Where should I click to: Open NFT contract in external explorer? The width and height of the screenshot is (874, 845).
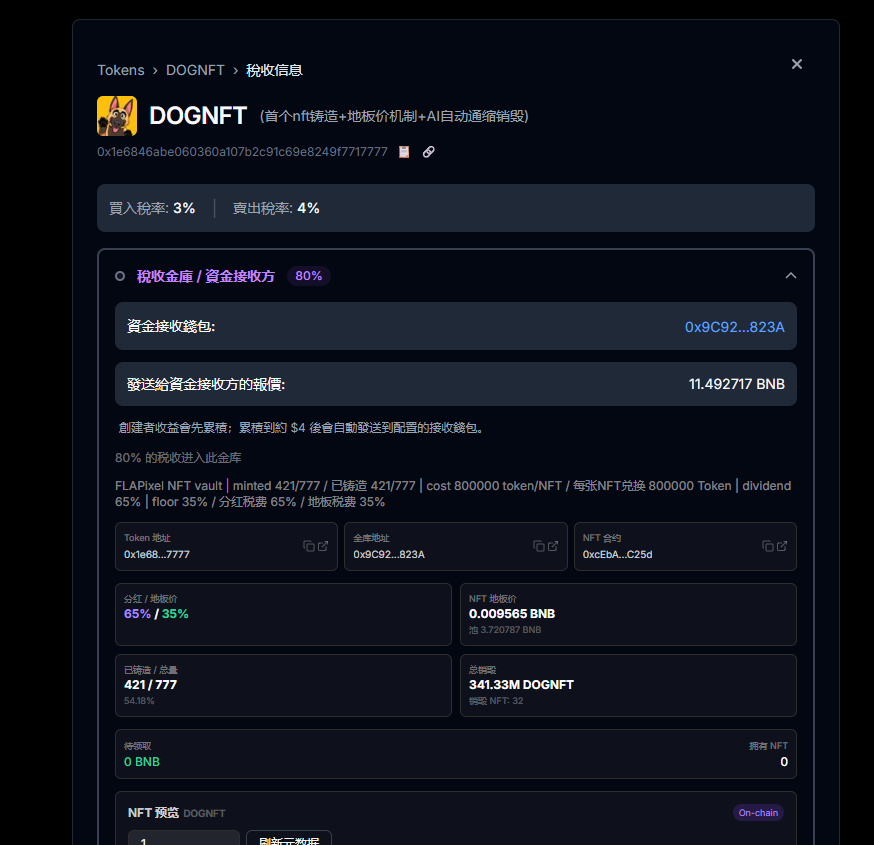tap(782, 546)
